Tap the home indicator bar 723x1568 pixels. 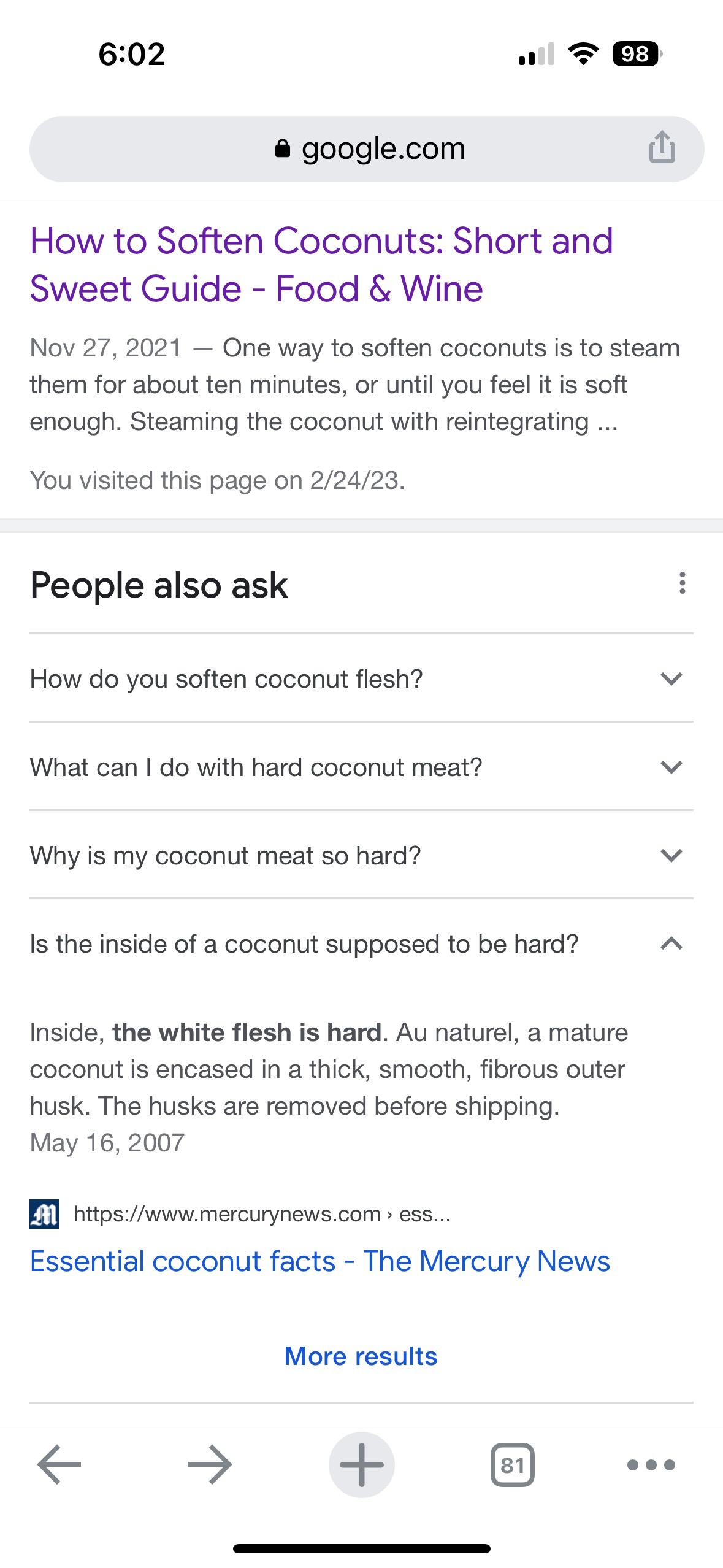[x=361, y=1548]
